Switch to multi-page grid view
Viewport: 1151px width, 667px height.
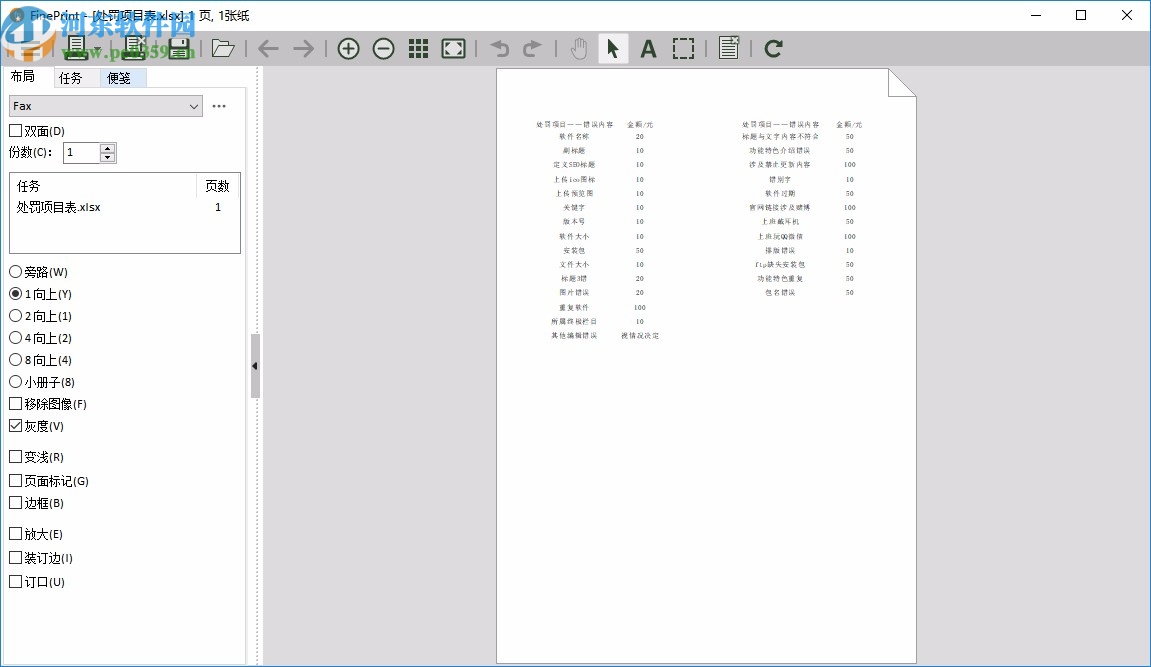point(419,47)
